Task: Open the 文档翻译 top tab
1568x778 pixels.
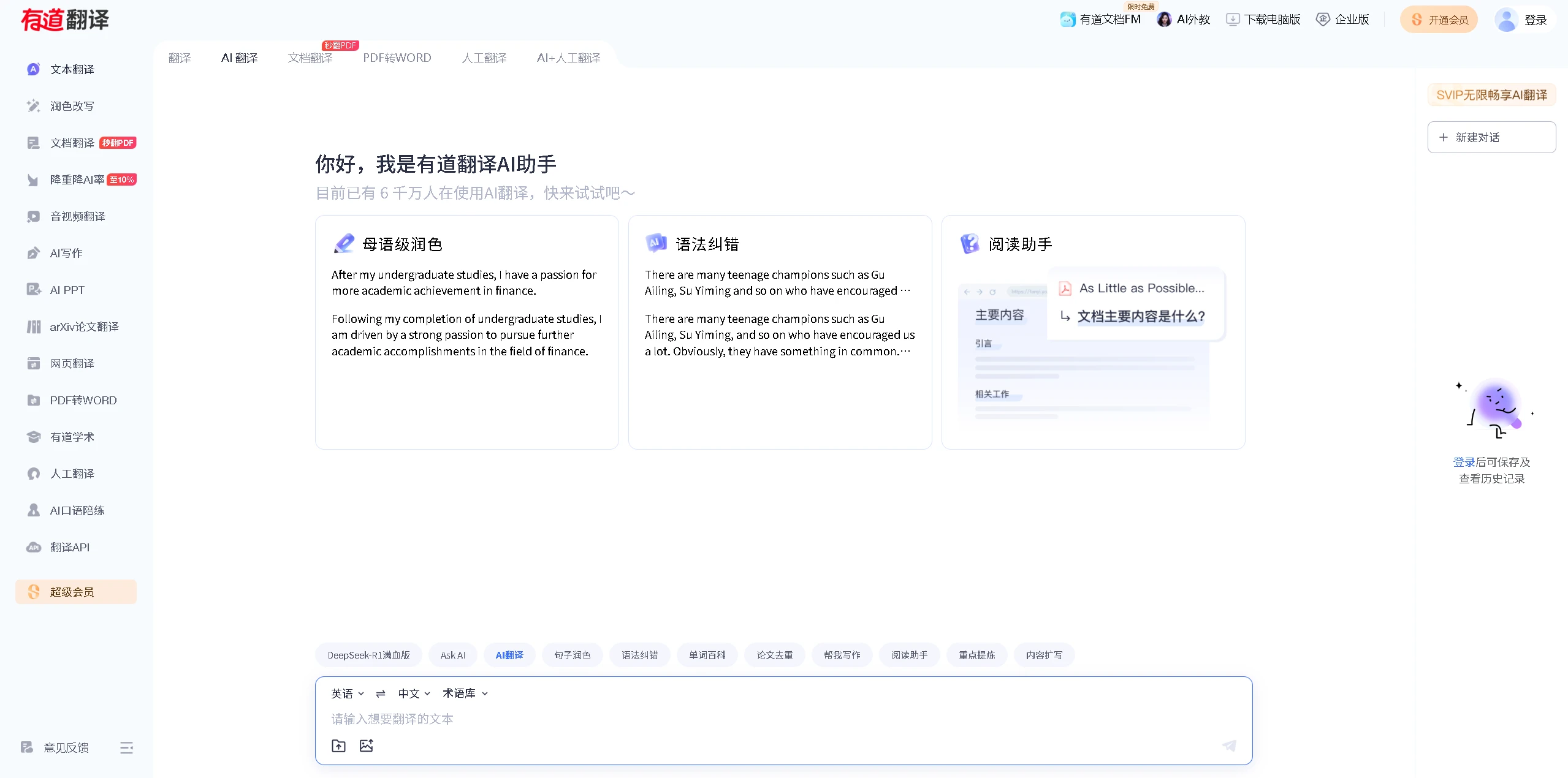Action: (310, 58)
